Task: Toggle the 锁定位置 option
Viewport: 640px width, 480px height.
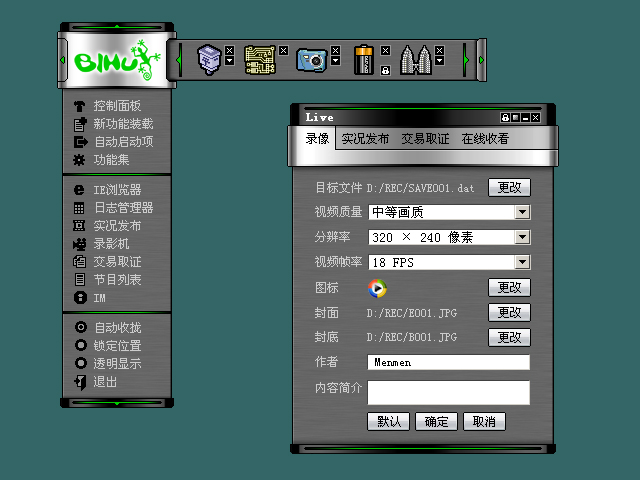Action: pyautogui.click(x=81, y=345)
